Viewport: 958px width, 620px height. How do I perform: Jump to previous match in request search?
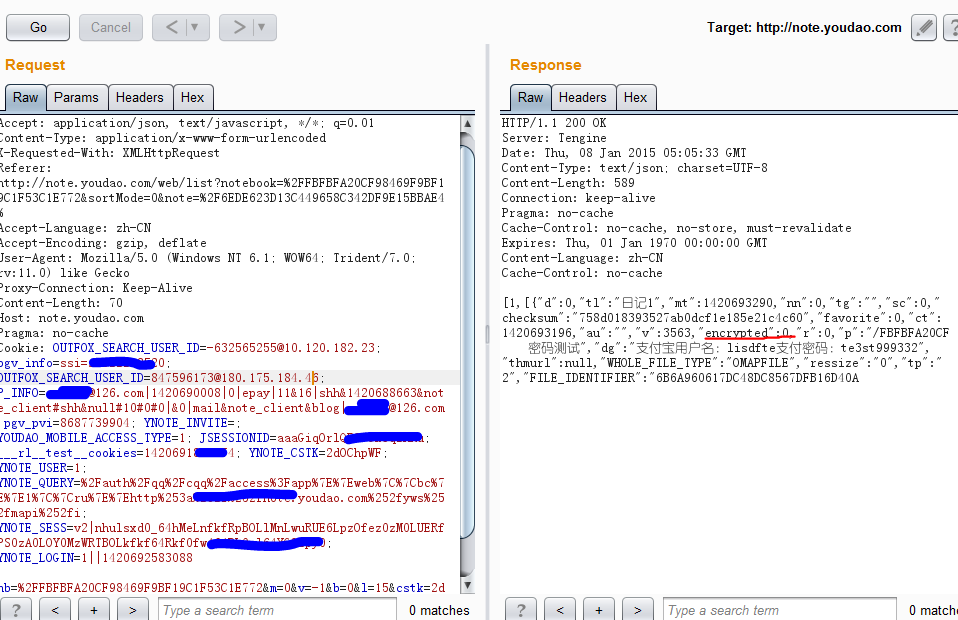[55, 610]
